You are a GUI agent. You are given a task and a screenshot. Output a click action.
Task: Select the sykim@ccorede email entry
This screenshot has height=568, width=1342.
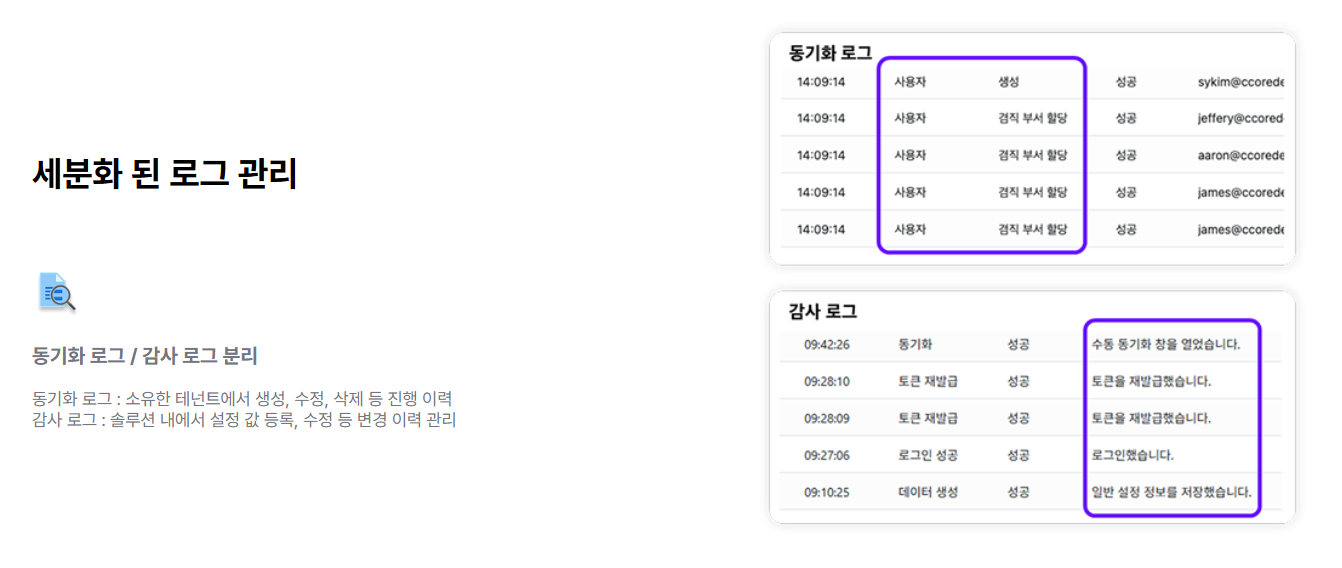1240,81
